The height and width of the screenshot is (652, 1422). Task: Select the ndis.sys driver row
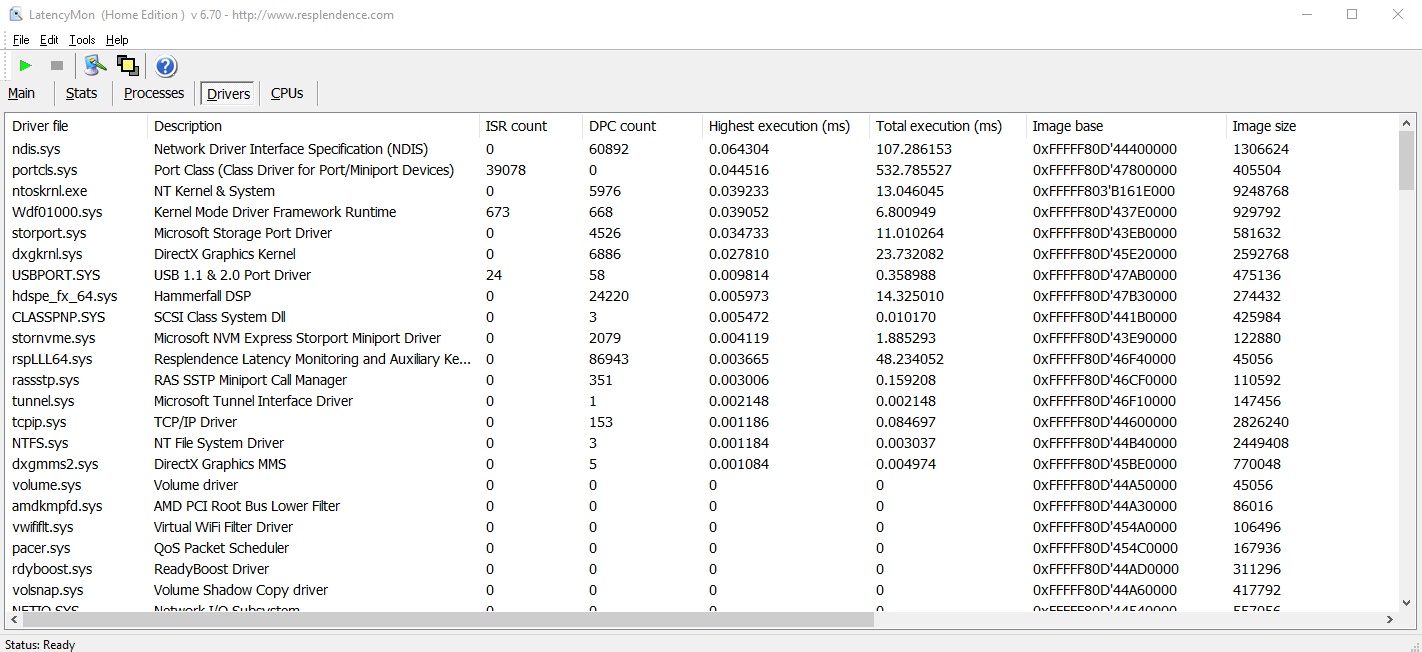(701, 149)
